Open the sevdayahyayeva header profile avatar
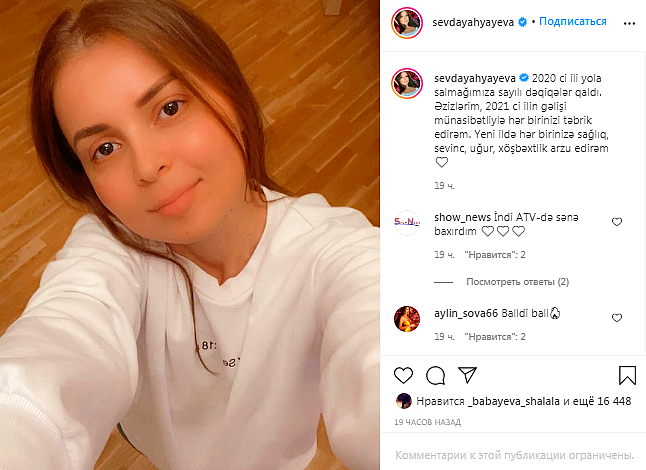646x470 pixels. [x=408, y=21]
